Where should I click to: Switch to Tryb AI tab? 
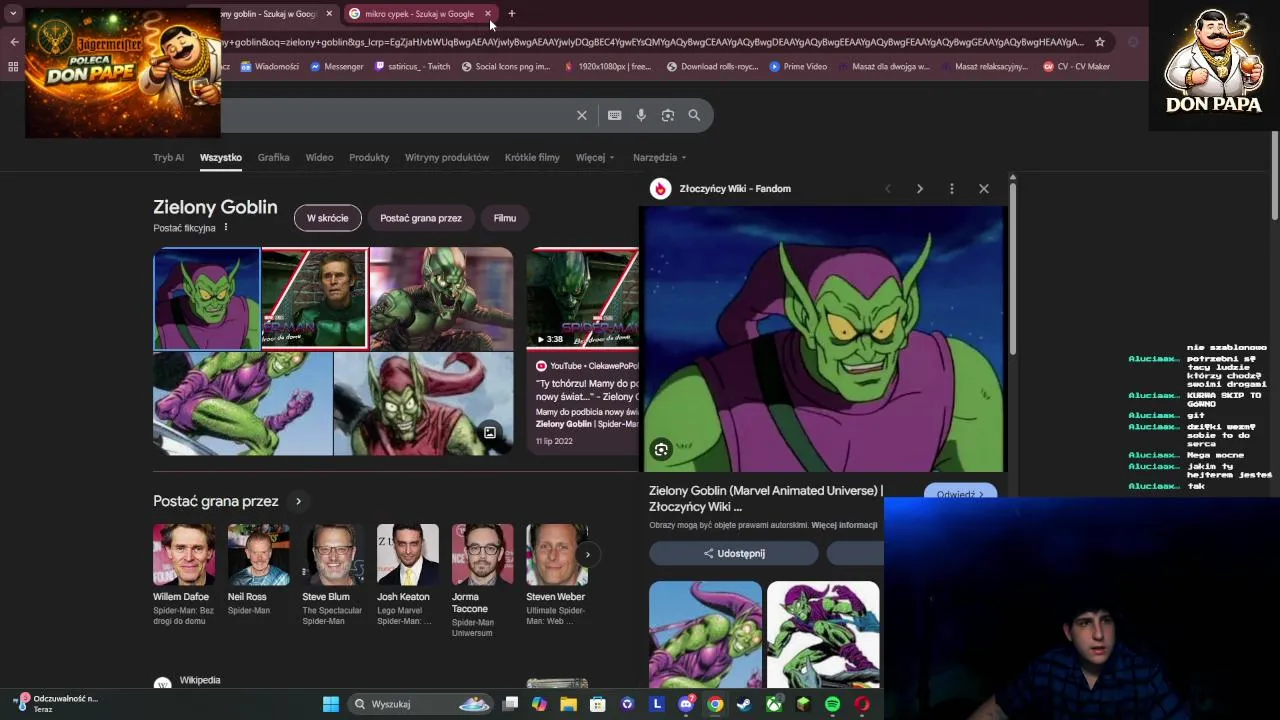[x=168, y=157]
